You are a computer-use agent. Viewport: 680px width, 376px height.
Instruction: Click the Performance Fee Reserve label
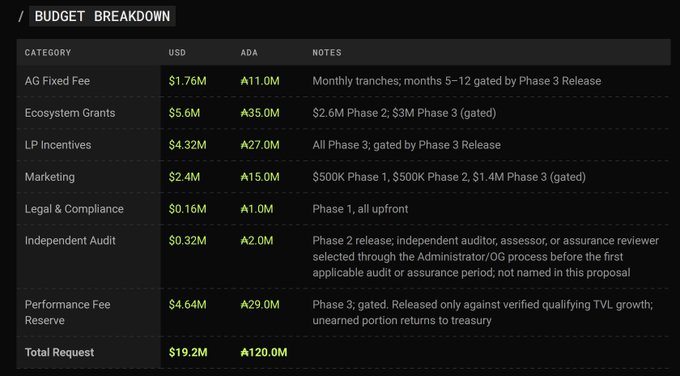click(x=67, y=312)
